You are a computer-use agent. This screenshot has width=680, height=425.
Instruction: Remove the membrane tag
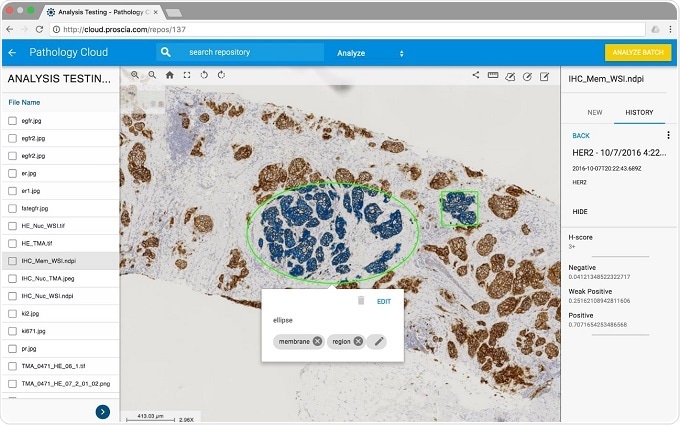pyautogui.click(x=317, y=341)
